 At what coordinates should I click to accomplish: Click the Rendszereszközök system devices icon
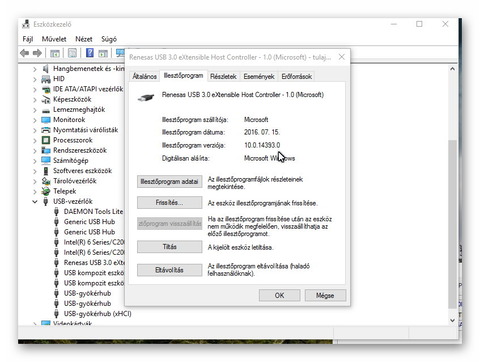coord(46,150)
